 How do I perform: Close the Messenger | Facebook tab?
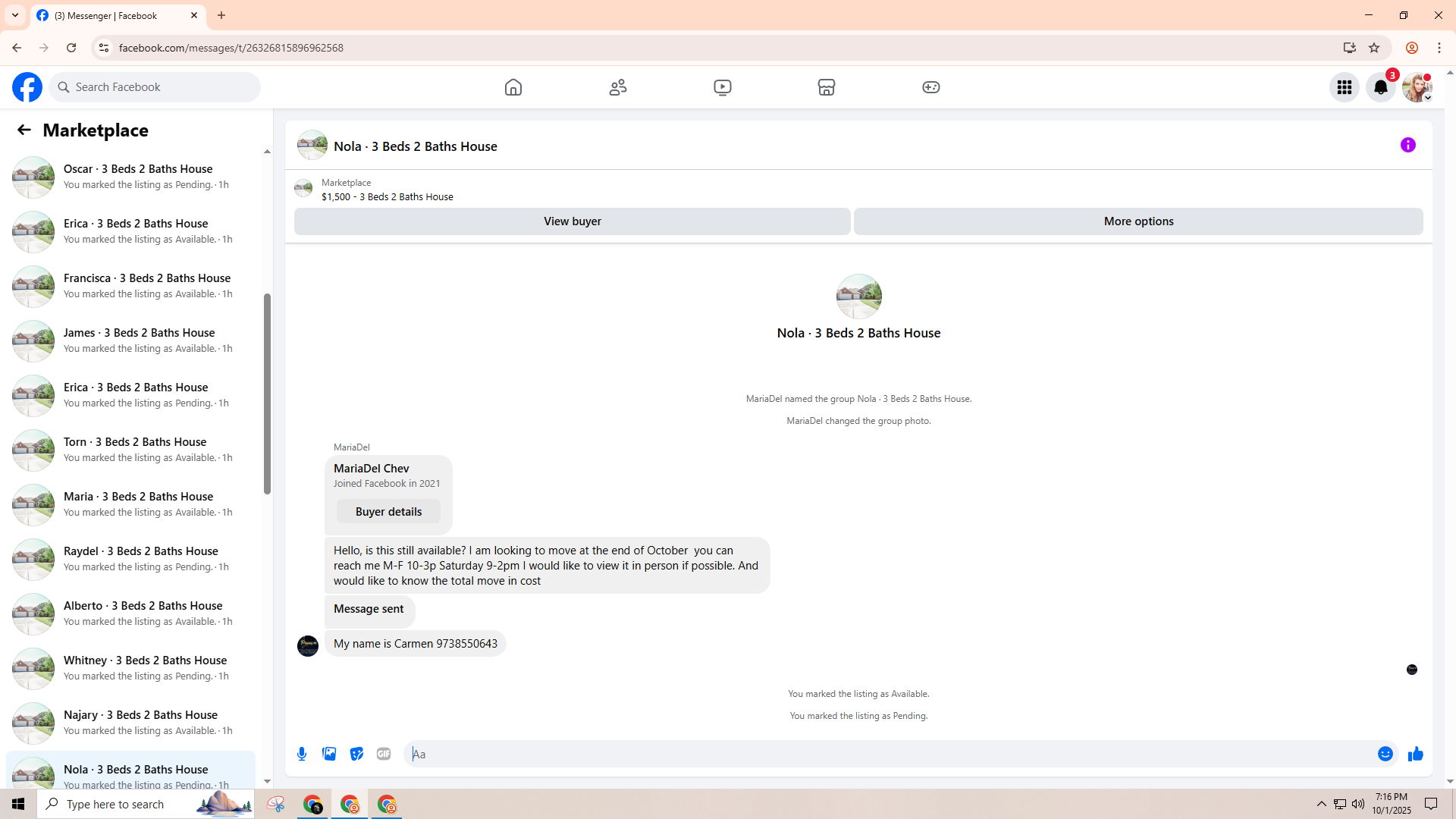(x=194, y=15)
